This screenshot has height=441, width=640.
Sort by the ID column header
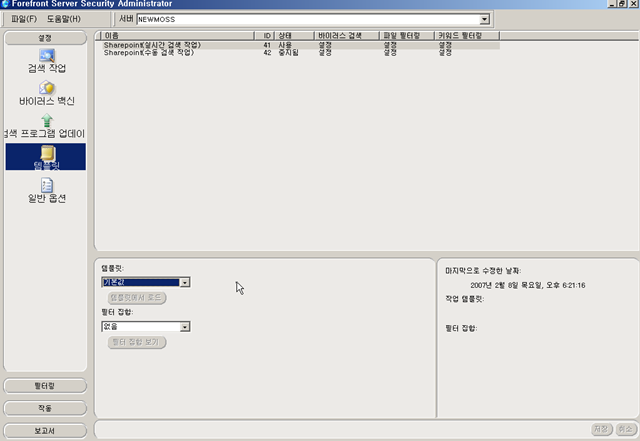[264, 36]
